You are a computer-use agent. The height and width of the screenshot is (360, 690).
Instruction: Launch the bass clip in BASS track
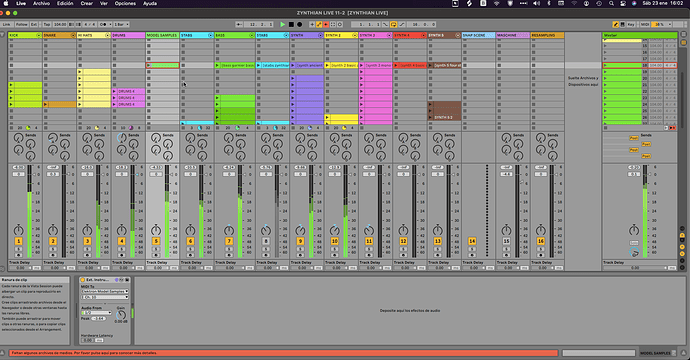pos(217,65)
